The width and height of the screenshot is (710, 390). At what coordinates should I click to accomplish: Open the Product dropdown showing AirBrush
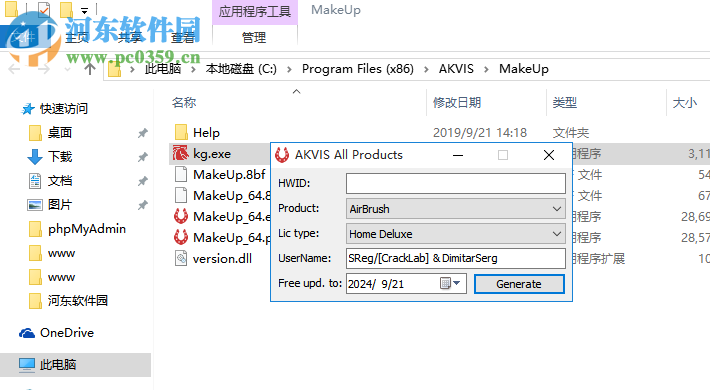(456, 209)
